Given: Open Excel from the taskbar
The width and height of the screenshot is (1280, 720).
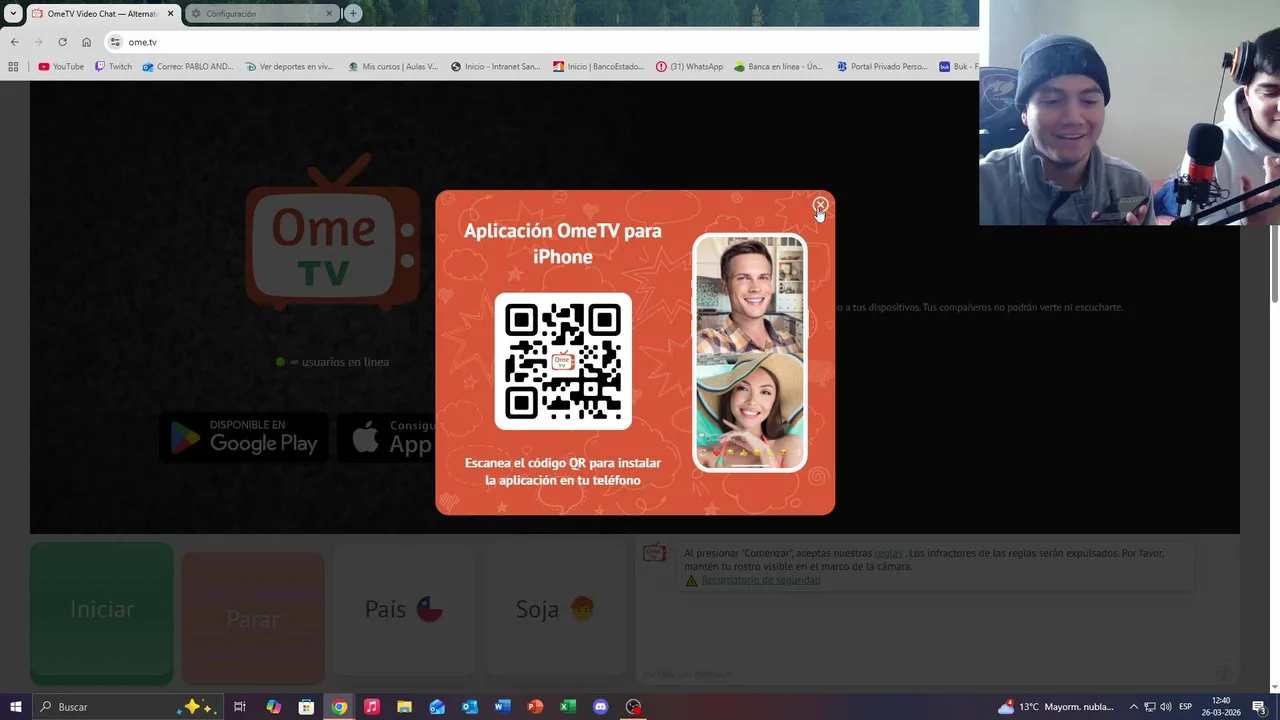Looking at the screenshot, I should coord(567,707).
